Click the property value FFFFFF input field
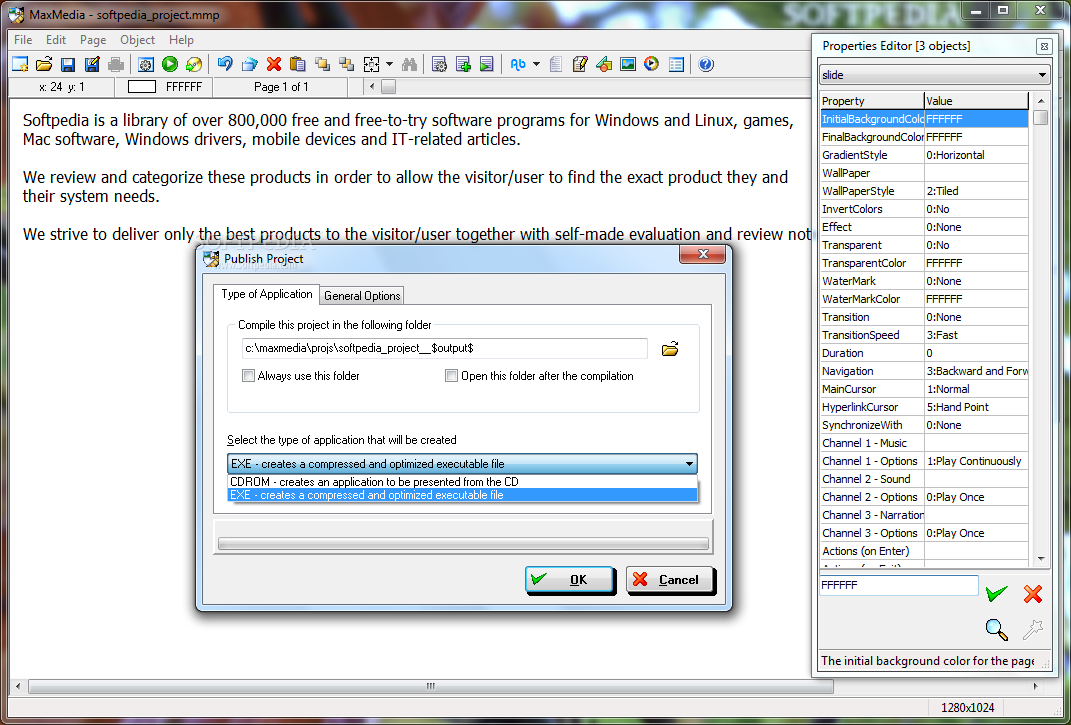The image size is (1071, 725). point(899,585)
